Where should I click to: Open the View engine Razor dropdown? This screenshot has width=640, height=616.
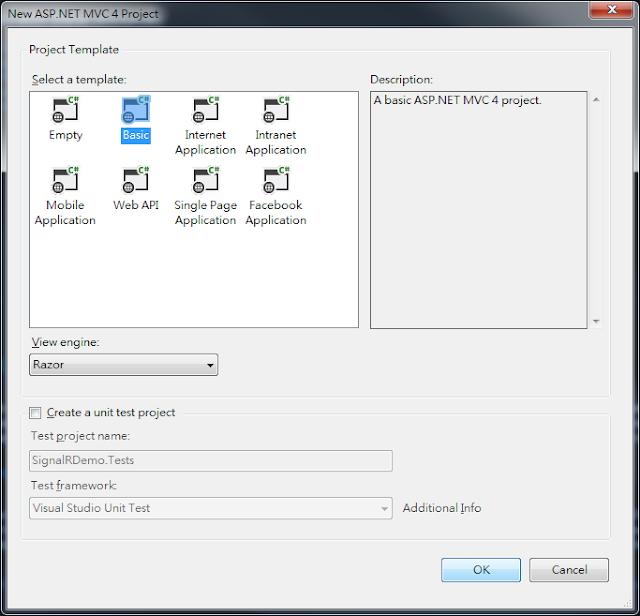[124, 365]
